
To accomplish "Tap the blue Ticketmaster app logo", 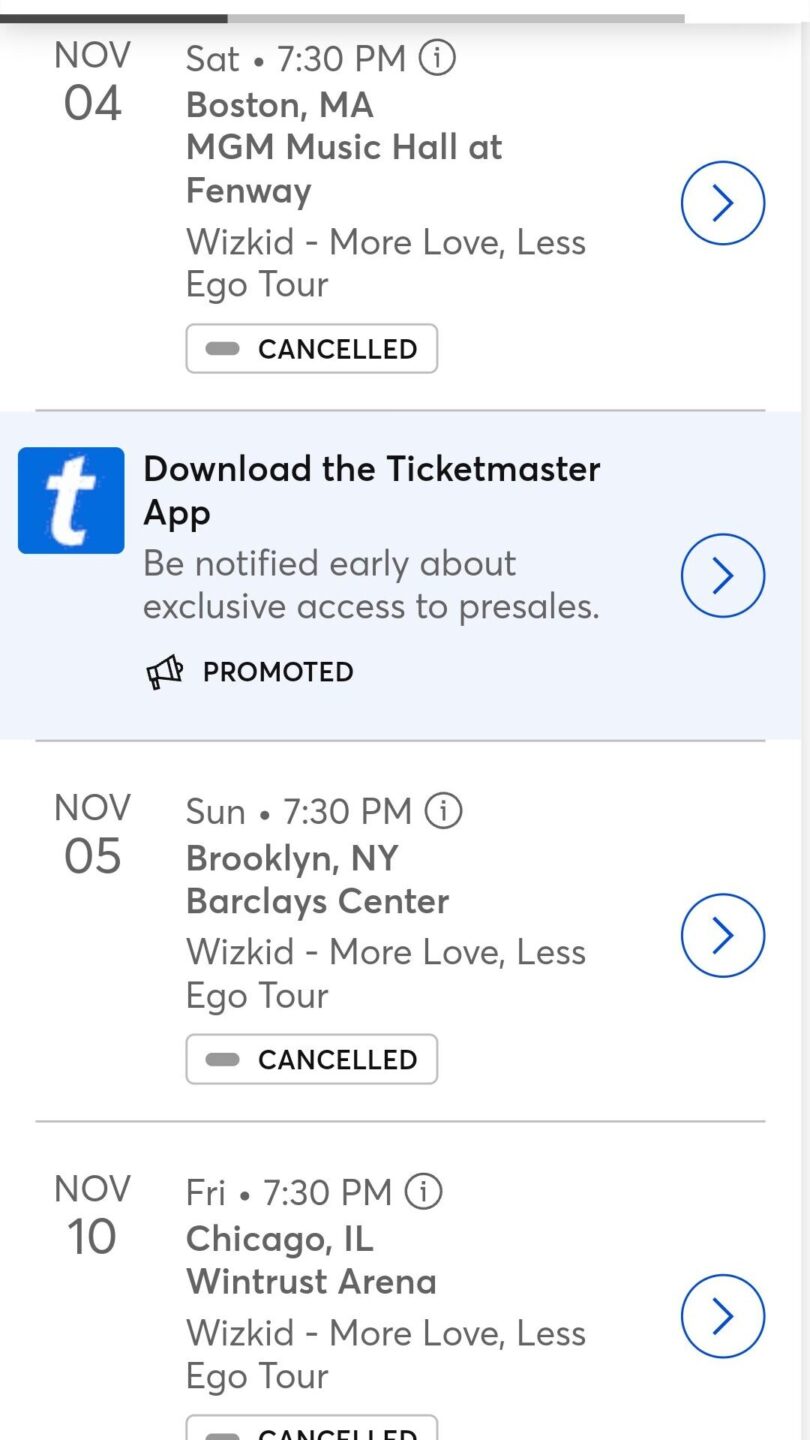I will tap(71, 500).
